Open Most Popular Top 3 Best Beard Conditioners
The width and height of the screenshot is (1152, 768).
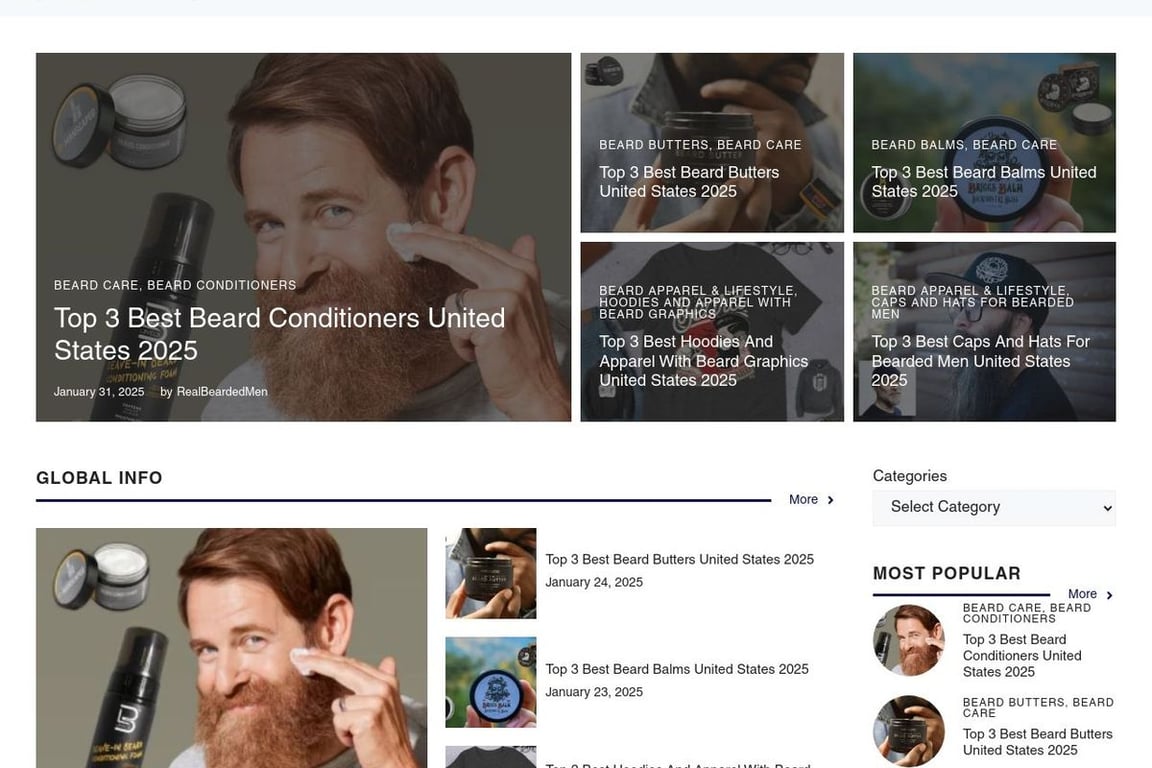coord(1022,656)
